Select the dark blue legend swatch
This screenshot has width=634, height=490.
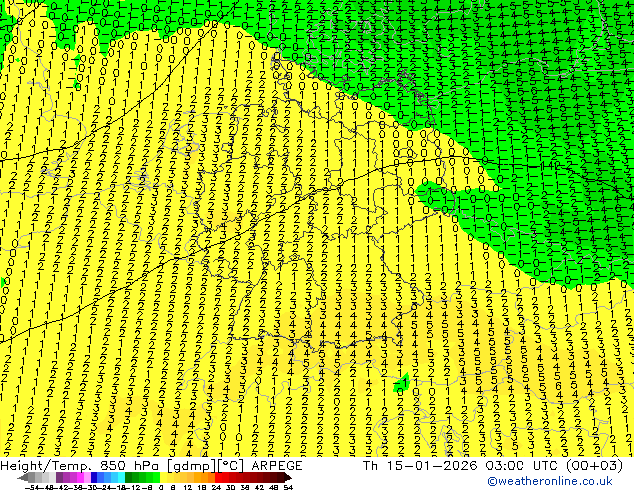94,478
